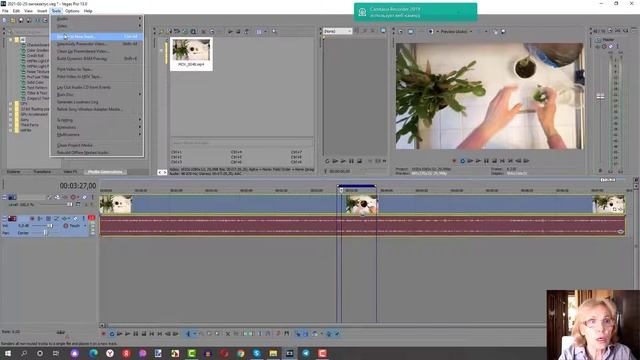Toggle loop playback in preview transport

pos(462,161)
